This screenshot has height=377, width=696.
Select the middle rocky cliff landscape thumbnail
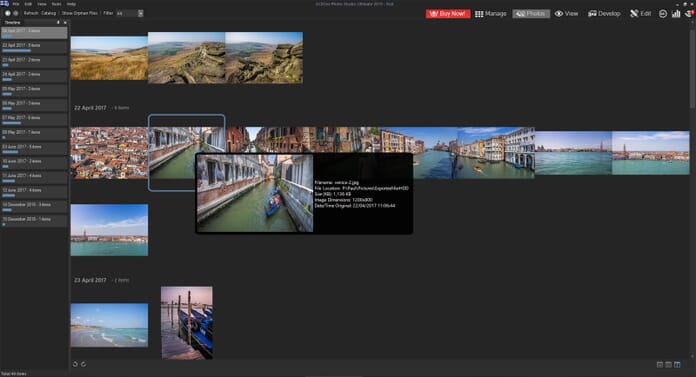(187, 58)
